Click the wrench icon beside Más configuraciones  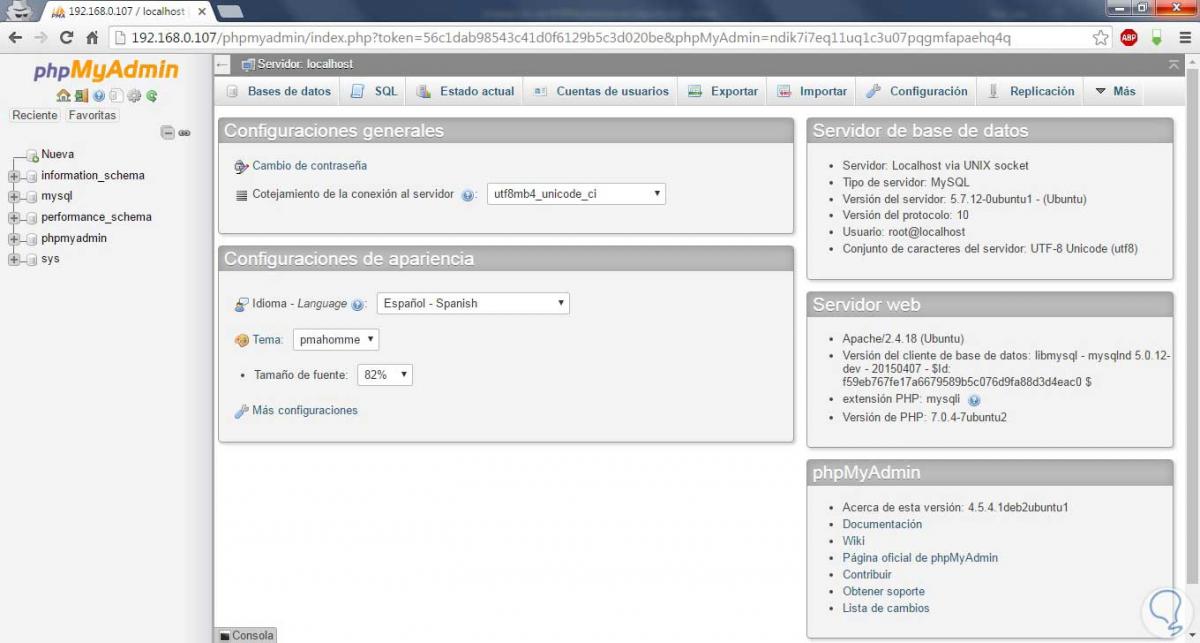(x=239, y=410)
